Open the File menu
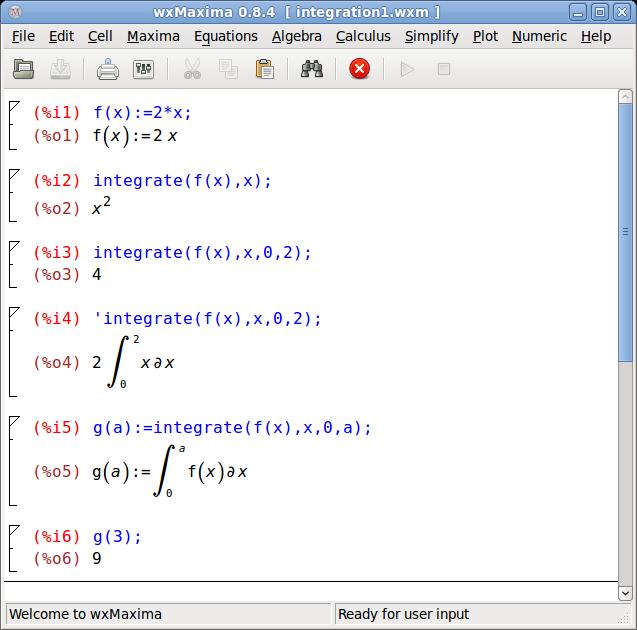Image resolution: width=637 pixels, height=630 pixels. [23, 36]
